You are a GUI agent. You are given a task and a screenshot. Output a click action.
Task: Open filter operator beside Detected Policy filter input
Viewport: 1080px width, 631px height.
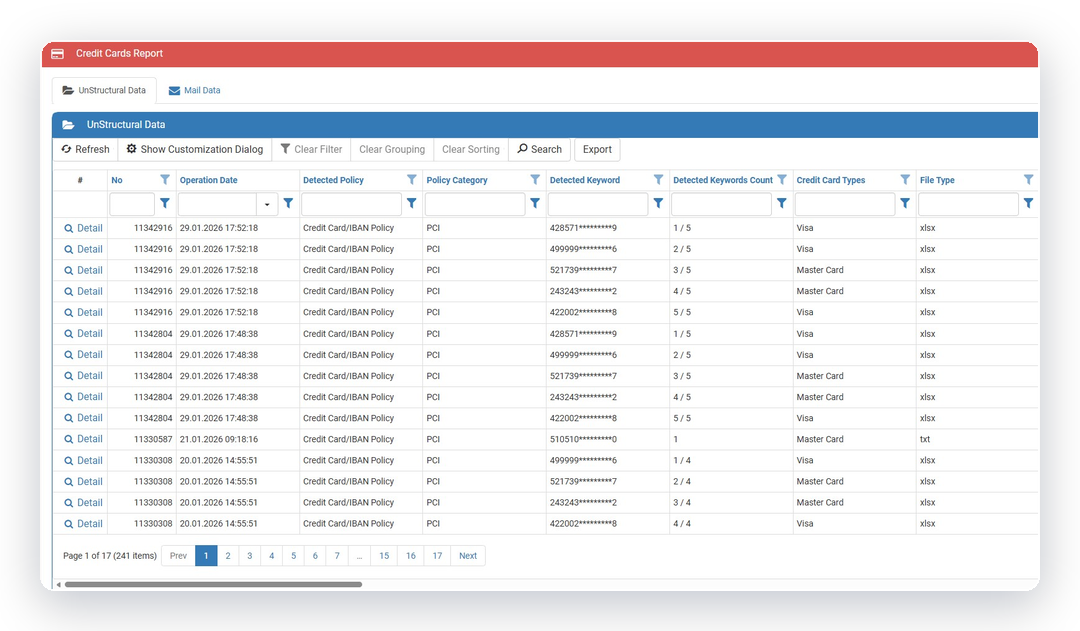tap(411, 203)
